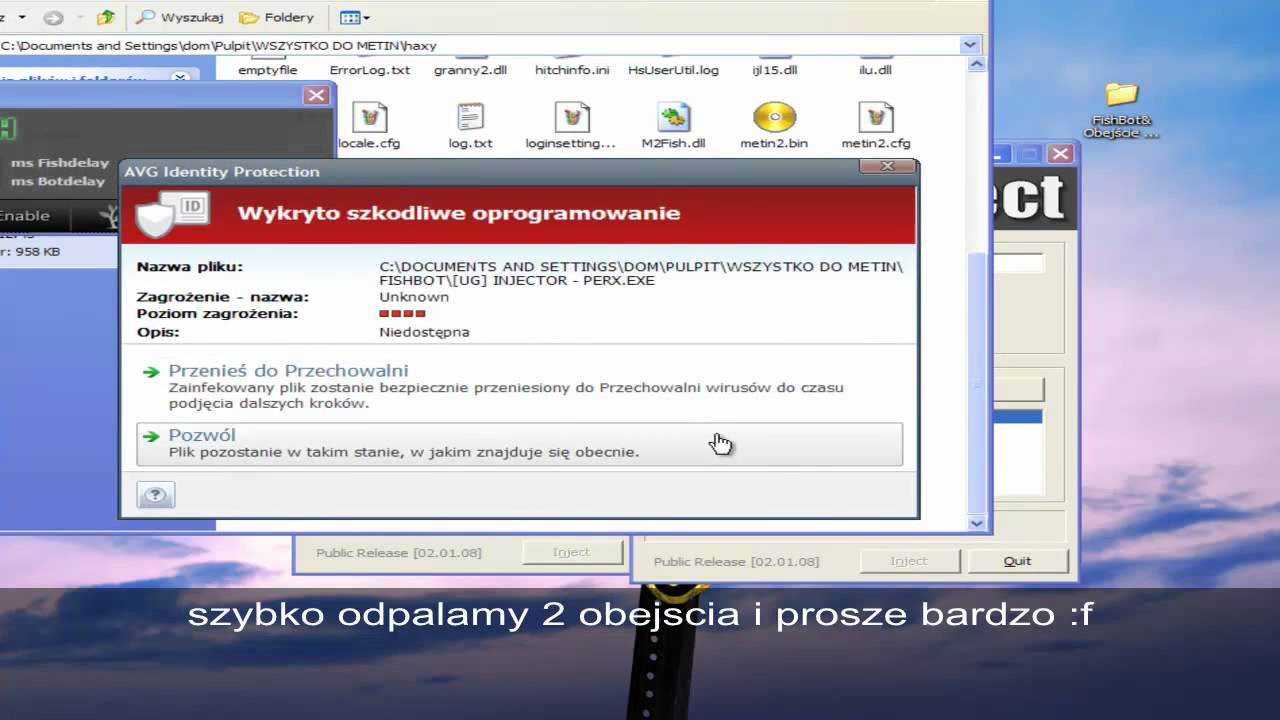Toggle the Foldery pane button

pyautogui.click(x=277, y=17)
